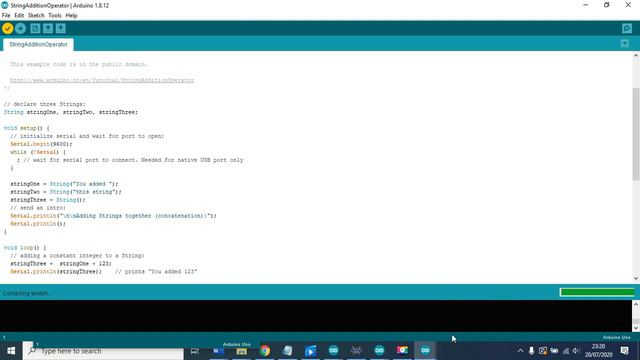640x360 pixels.
Task: Open Google Chrome from the taskbar
Action: coord(265,351)
